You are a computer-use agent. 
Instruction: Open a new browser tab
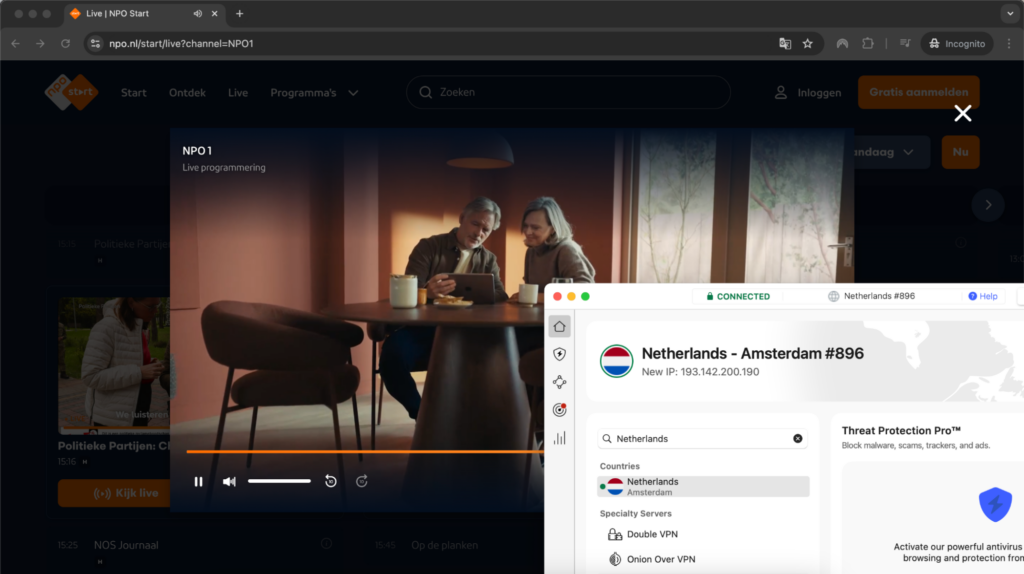(x=240, y=14)
